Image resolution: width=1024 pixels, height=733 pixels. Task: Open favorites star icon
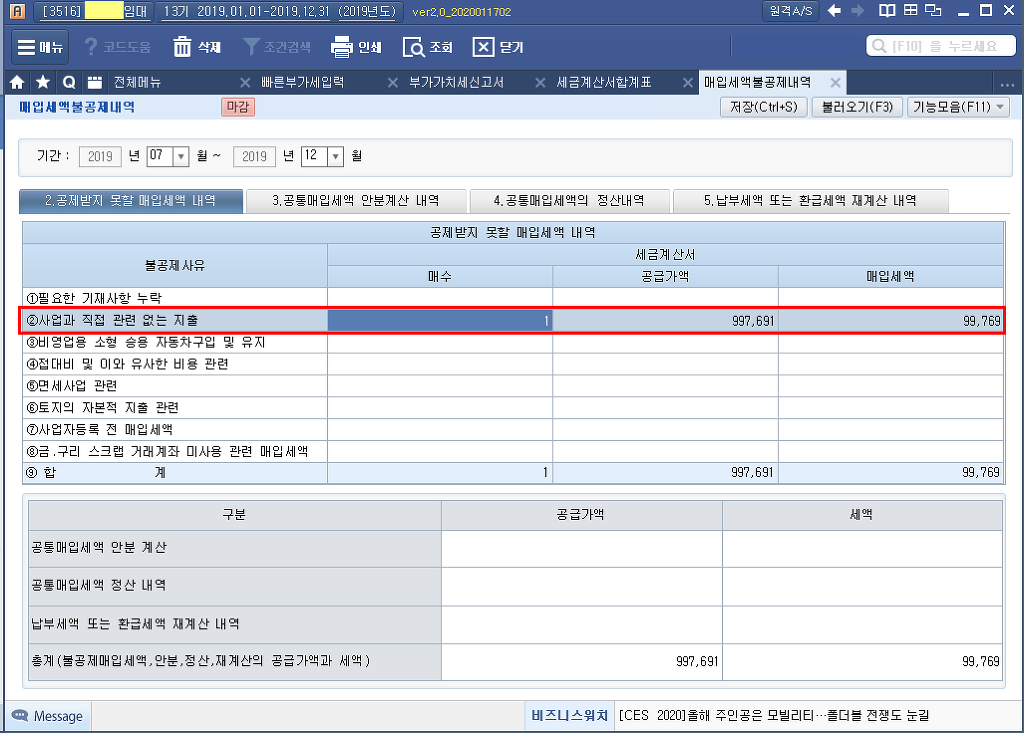tap(43, 82)
